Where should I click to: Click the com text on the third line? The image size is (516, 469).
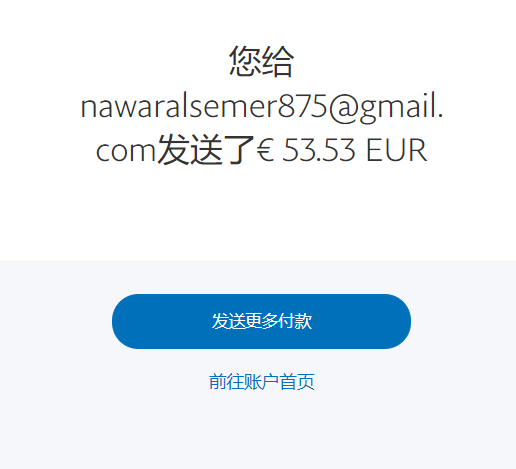pos(126,151)
